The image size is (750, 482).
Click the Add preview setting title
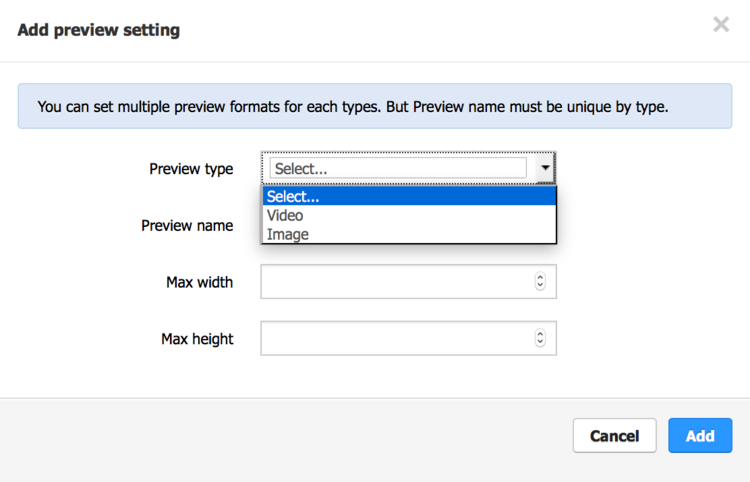pyautogui.click(x=99, y=30)
